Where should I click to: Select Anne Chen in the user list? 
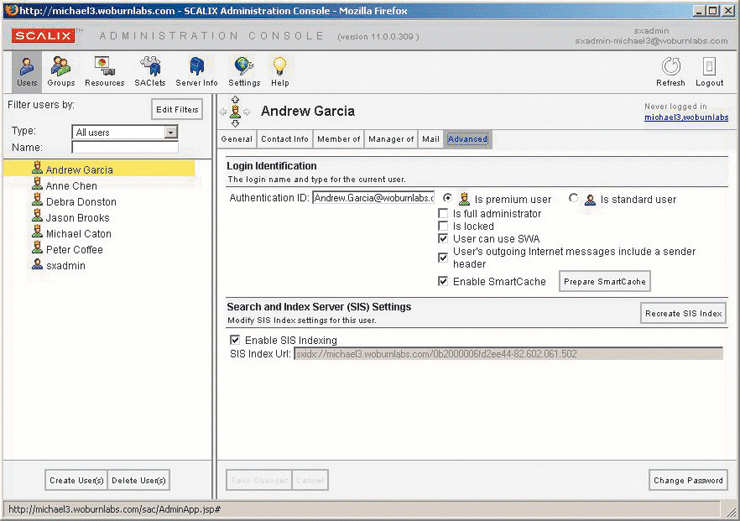(x=71, y=186)
